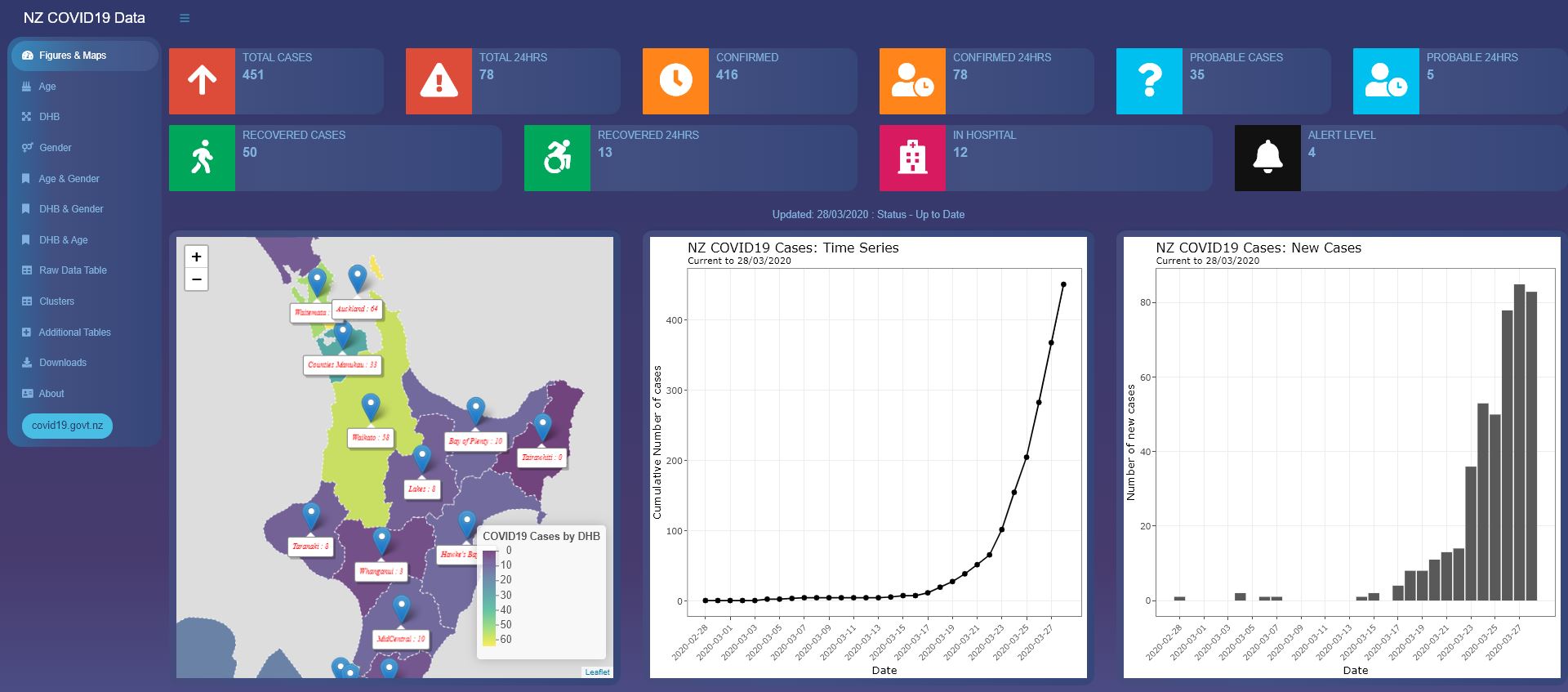Screen dimensions: 1568x692
Task: Click the Auckland map marker pin
Action: 357,279
